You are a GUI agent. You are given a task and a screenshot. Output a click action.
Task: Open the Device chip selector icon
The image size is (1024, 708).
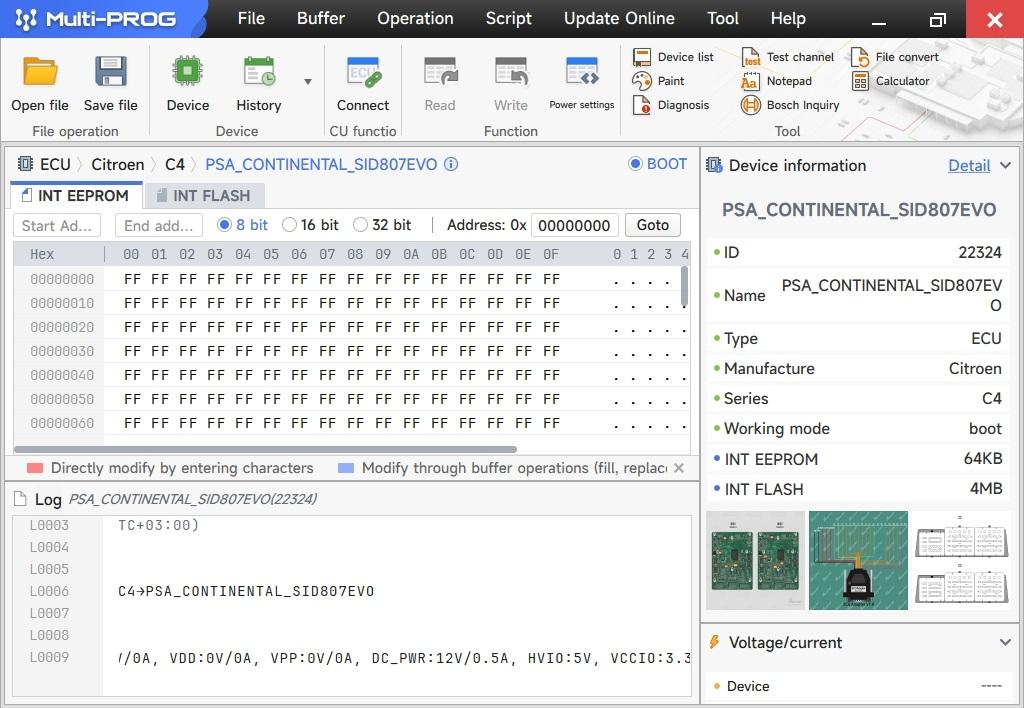(187, 71)
